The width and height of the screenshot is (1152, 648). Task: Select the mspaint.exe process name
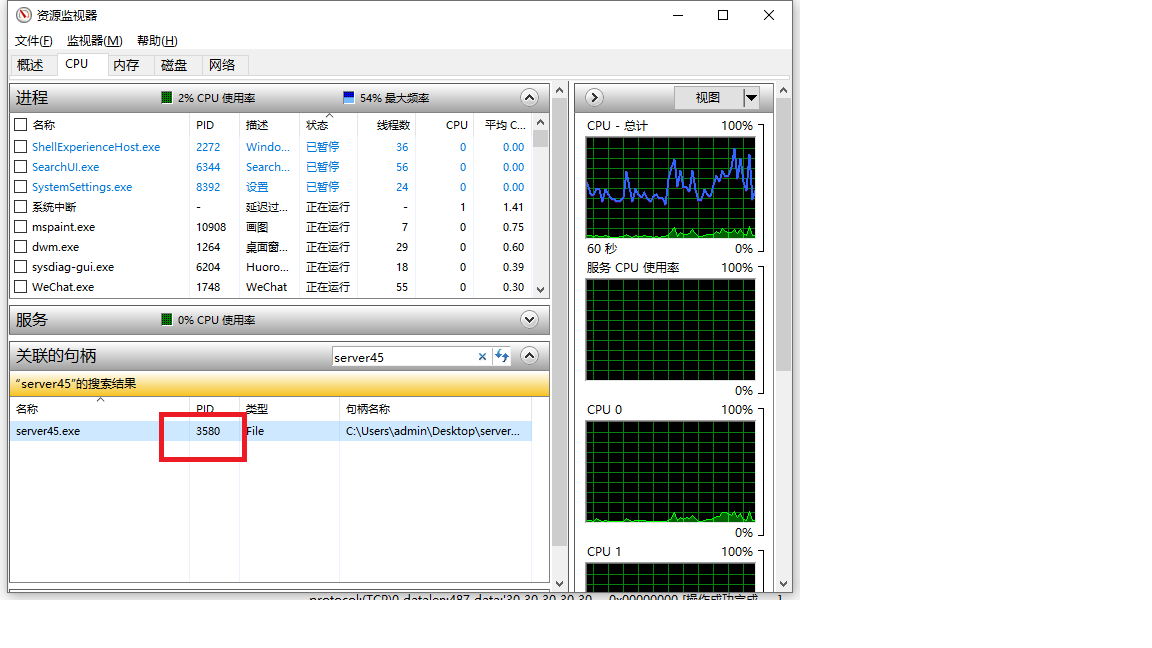point(63,227)
